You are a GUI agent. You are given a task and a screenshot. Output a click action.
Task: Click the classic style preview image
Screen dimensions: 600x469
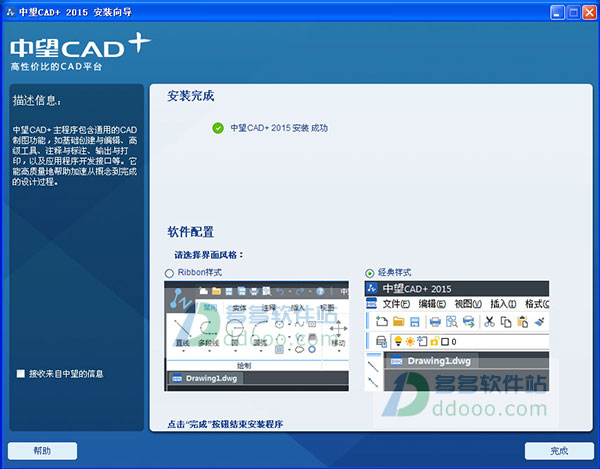pyautogui.click(x=457, y=336)
